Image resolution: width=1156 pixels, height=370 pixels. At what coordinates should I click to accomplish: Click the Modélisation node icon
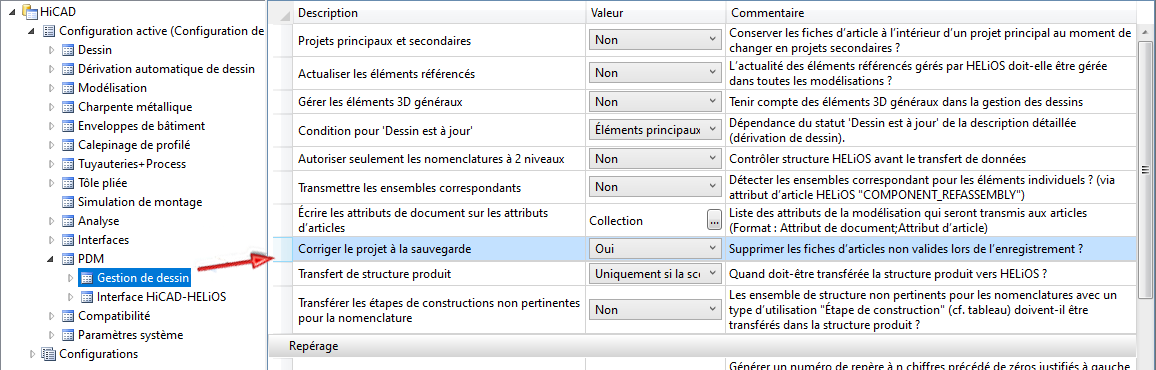[x=68, y=88]
